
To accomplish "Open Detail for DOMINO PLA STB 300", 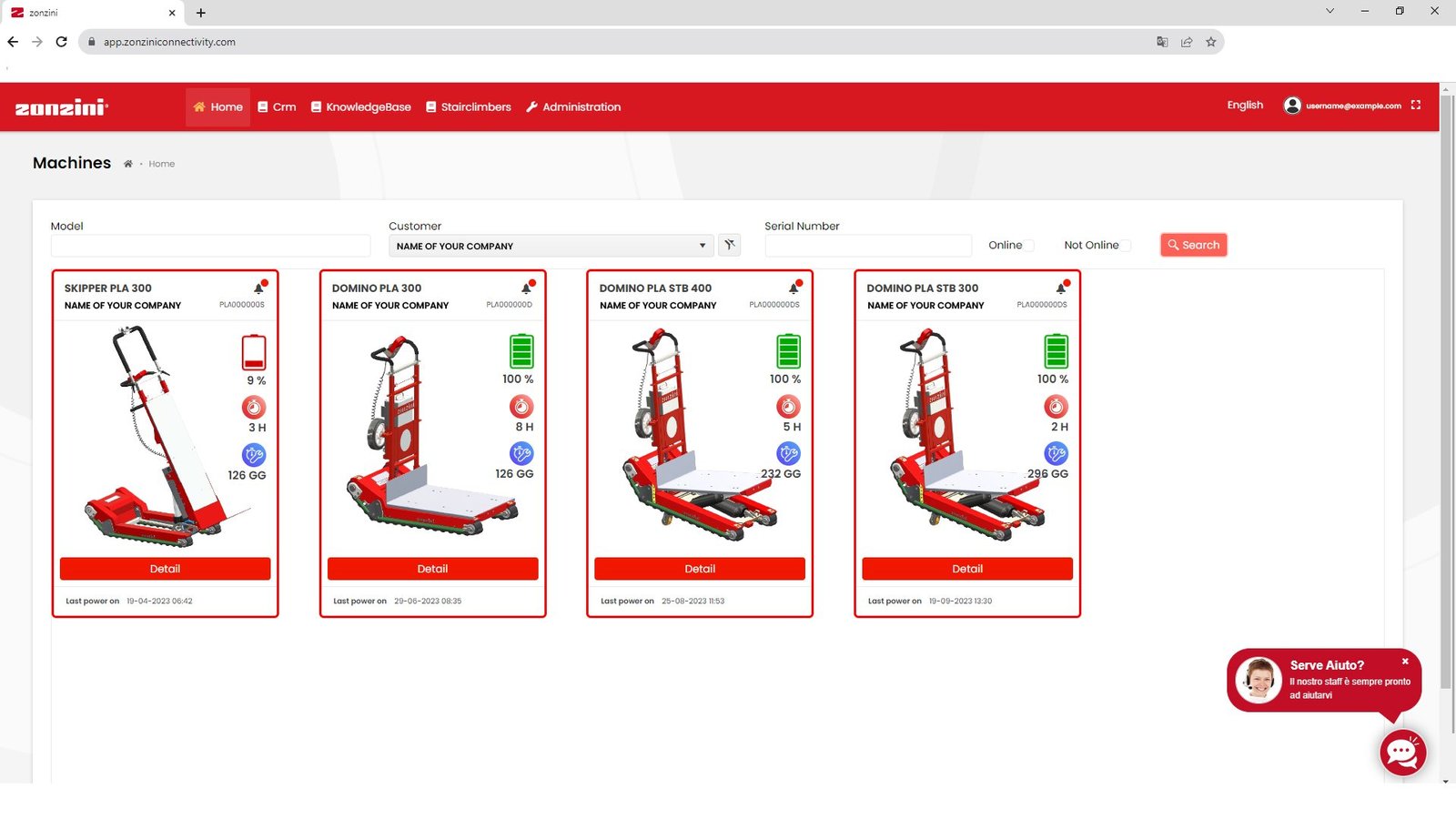I will (966, 569).
